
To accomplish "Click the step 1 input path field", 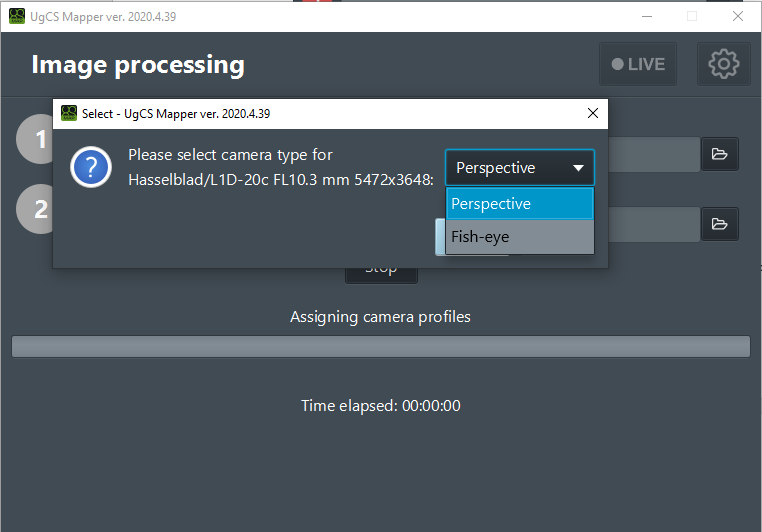I will click(654, 154).
